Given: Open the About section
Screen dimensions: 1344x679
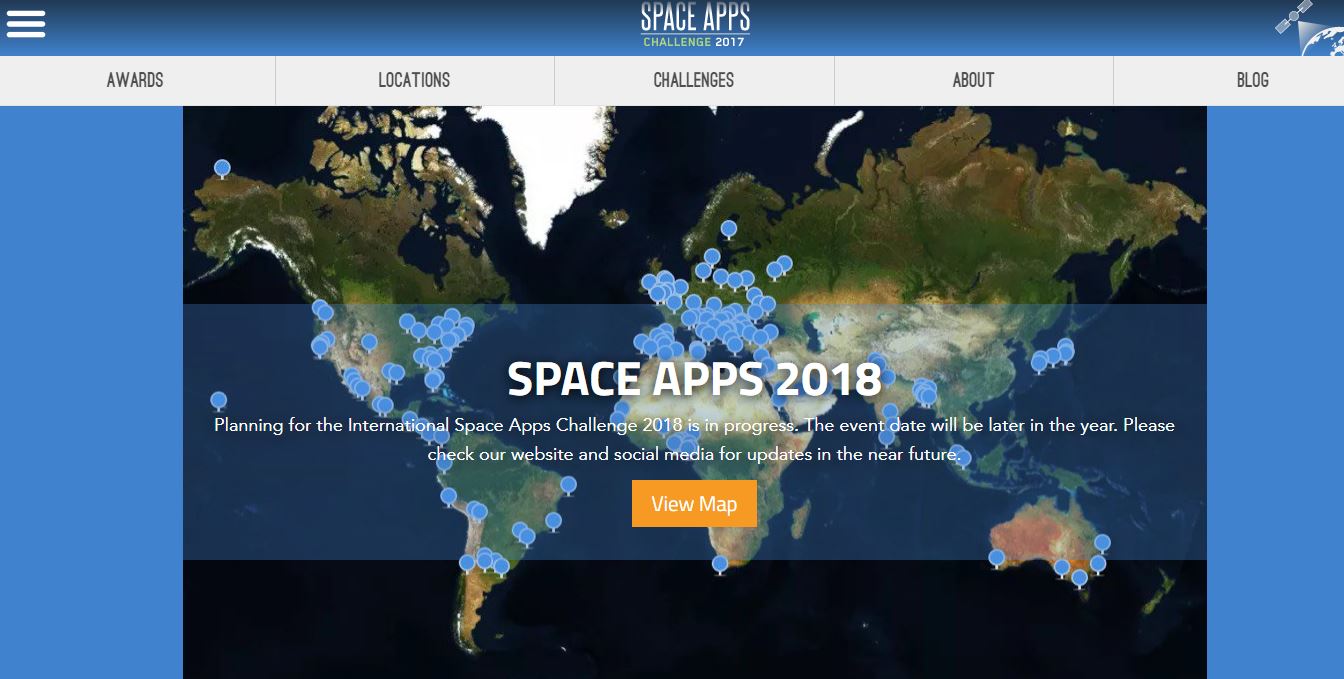Looking at the screenshot, I should (x=973, y=80).
